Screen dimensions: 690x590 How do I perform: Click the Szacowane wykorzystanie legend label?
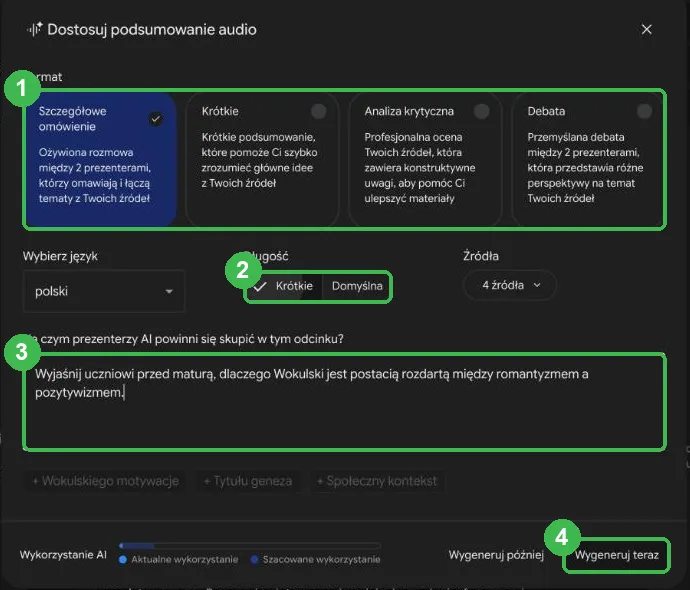point(321,560)
